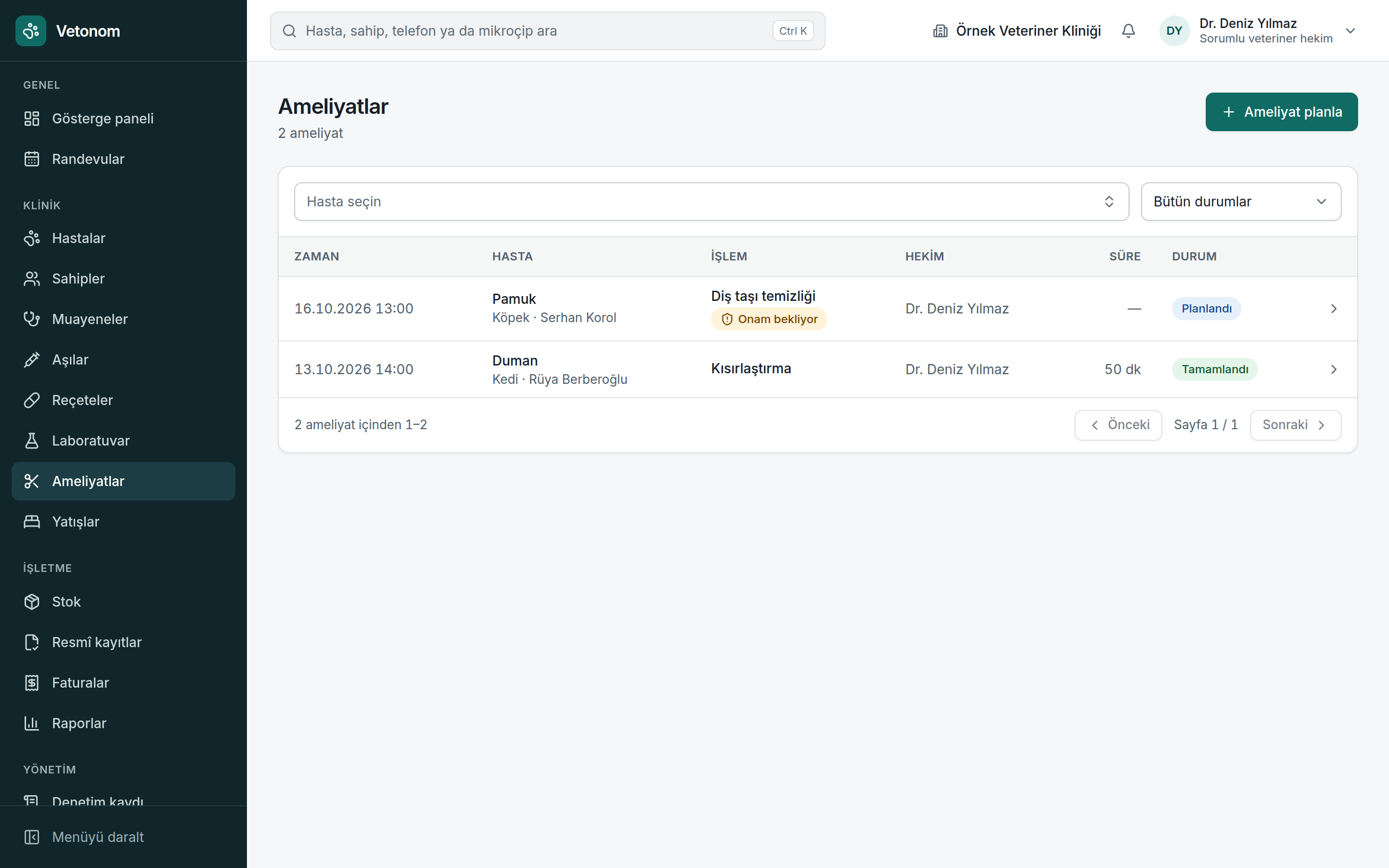Click the 16.10.2026 13:00 time cell
The height and width of the screenshot is (868, 1389).
354,309
